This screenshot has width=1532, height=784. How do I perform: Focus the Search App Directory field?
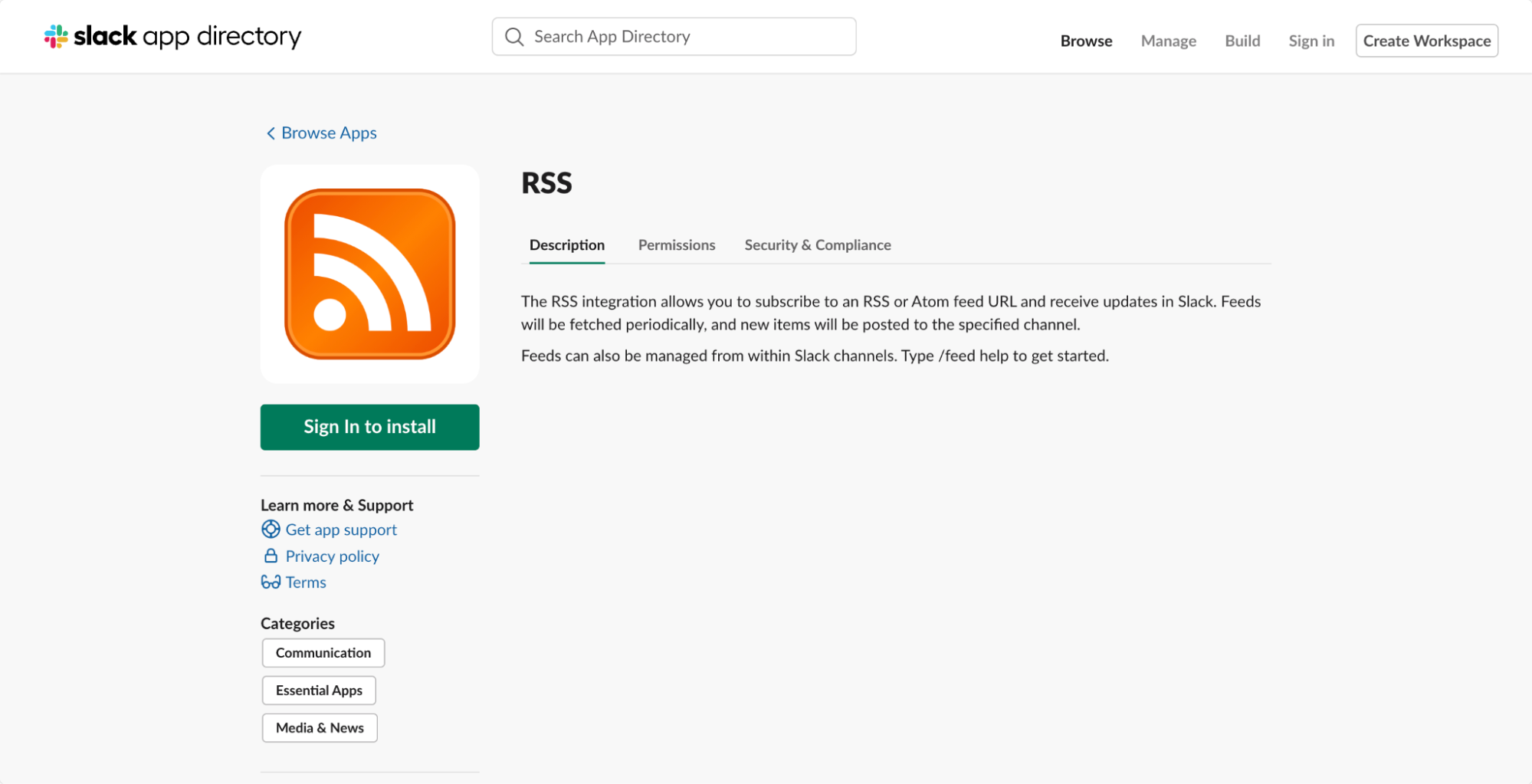(x=674, y=37)
